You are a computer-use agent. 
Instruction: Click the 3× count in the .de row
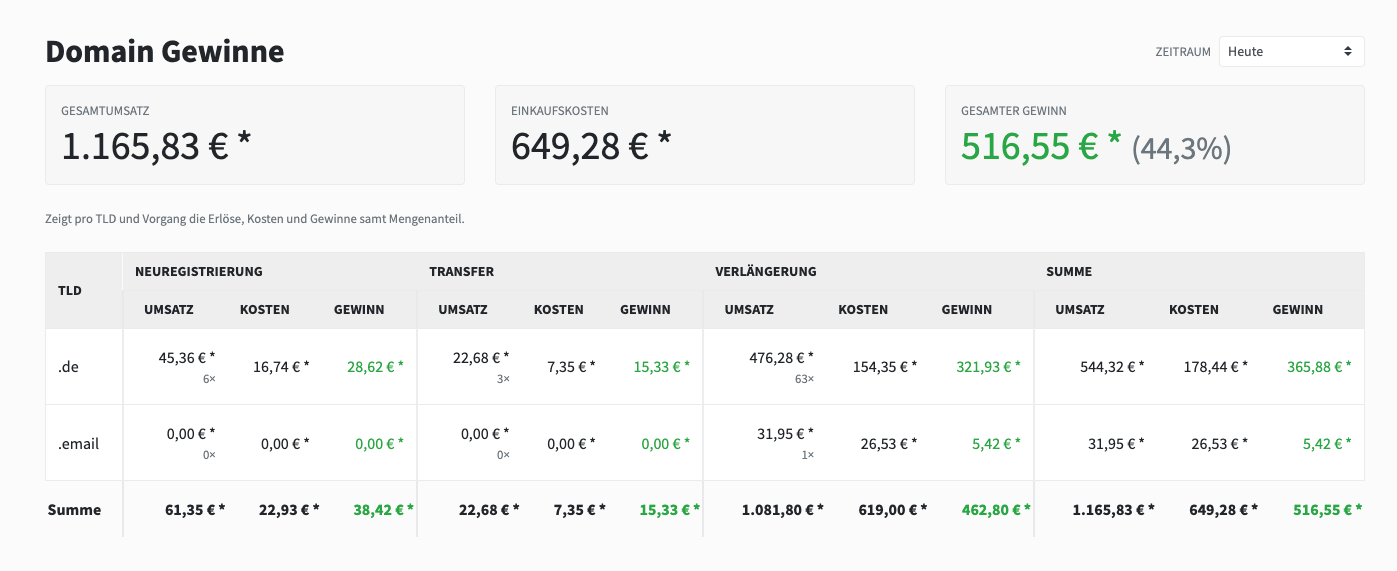[503, 379]
